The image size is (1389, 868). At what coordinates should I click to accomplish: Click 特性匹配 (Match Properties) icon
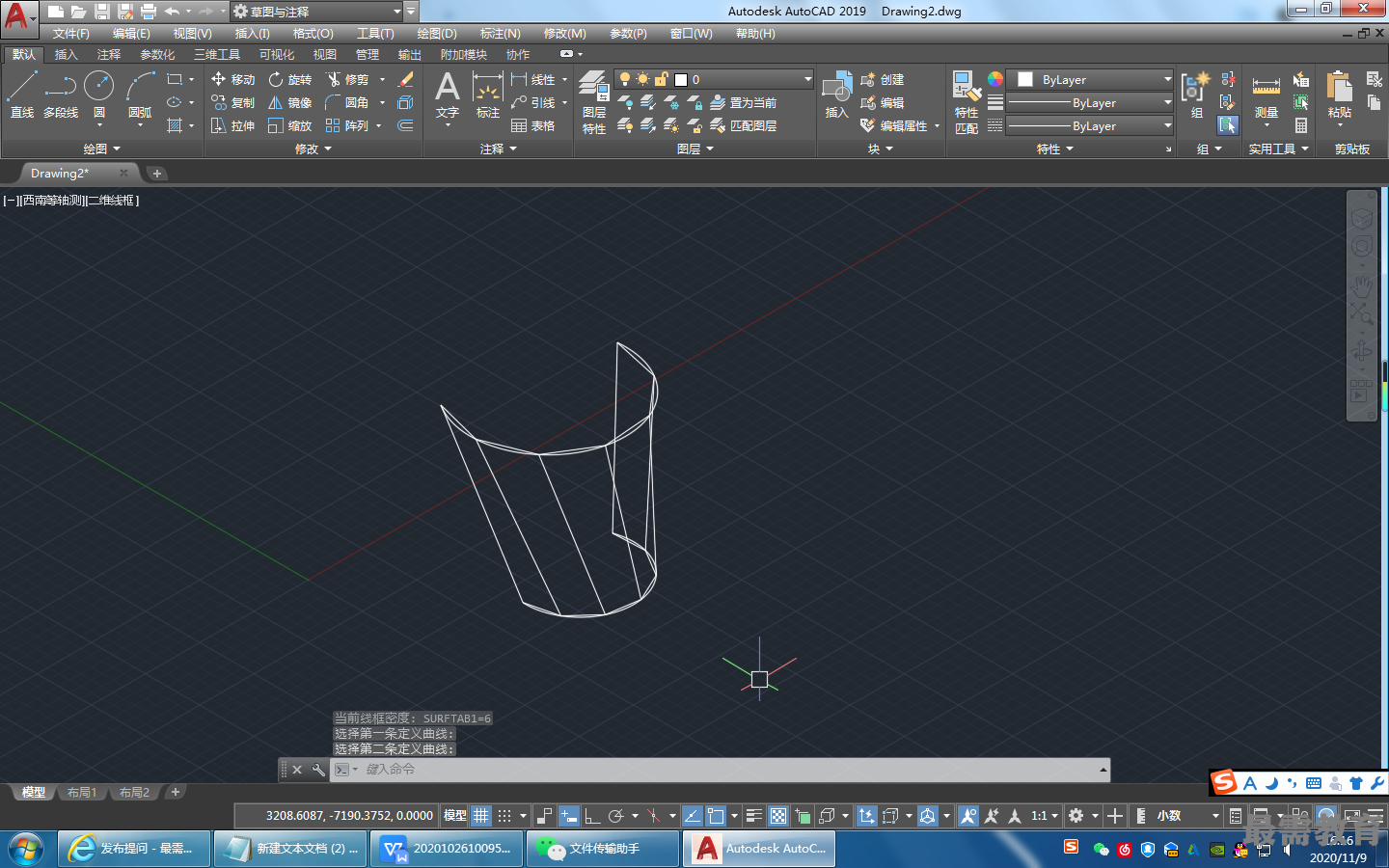pos(967,102)
